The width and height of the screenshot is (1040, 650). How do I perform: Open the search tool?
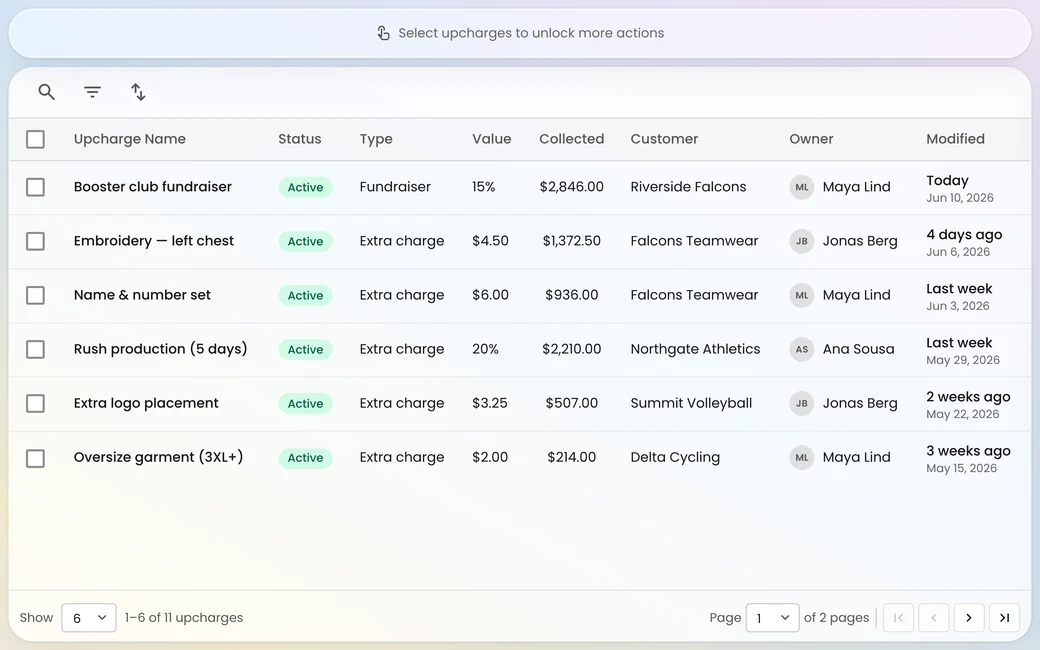pos(46,92)
